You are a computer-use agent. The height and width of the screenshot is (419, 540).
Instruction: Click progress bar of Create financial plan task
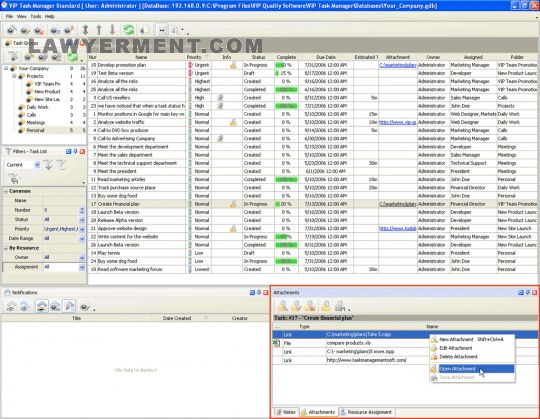pyautogui.click(x=286, y=204)
